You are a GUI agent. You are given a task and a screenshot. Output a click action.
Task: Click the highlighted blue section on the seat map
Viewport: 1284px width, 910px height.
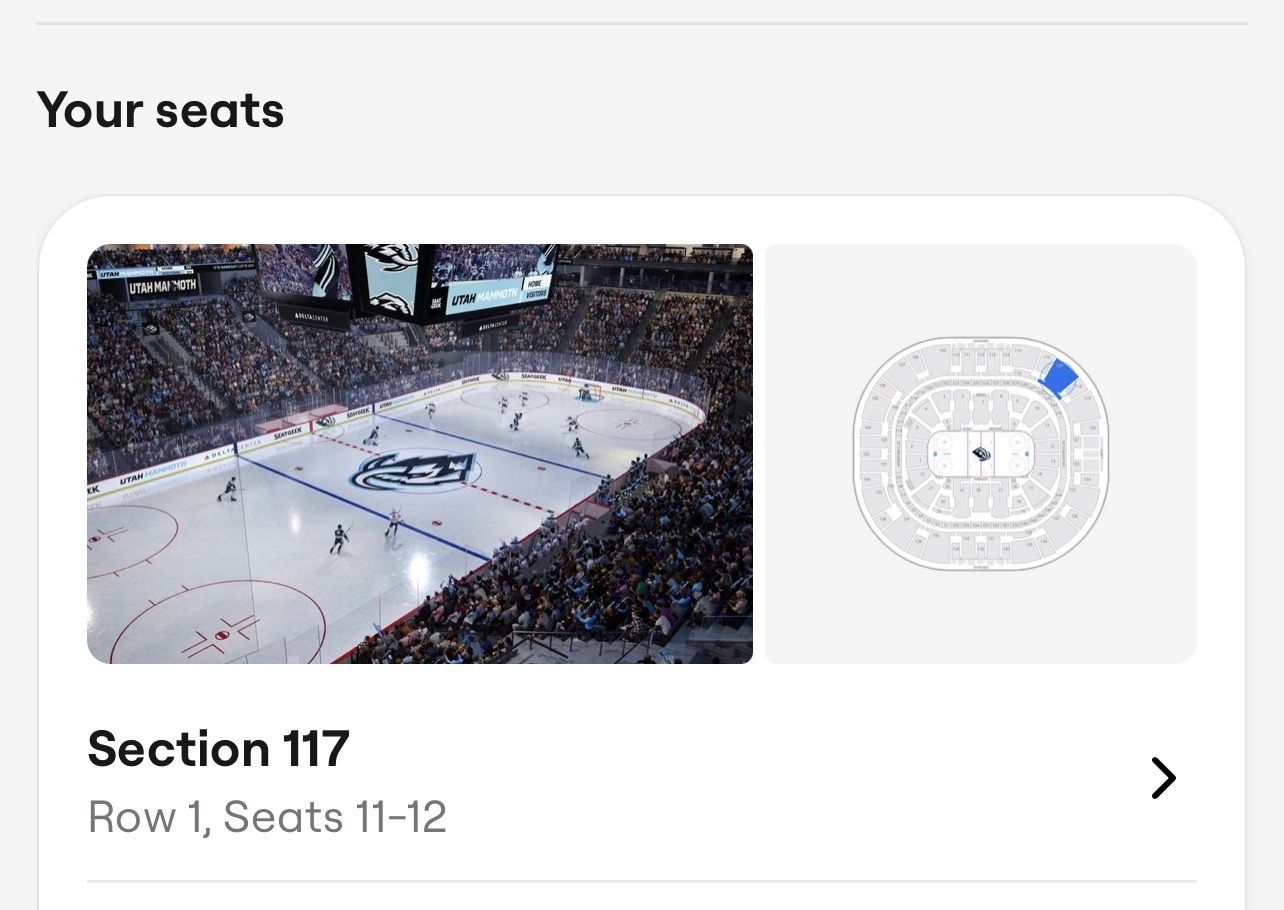tap(1059, 378)
